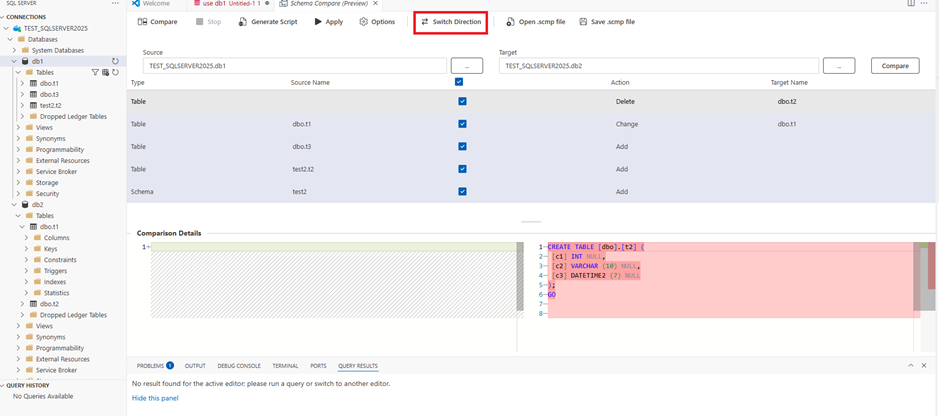Expand test2.t2 table under db1
The height and width of the screenshot is (416, 939).
coord(23,105)
